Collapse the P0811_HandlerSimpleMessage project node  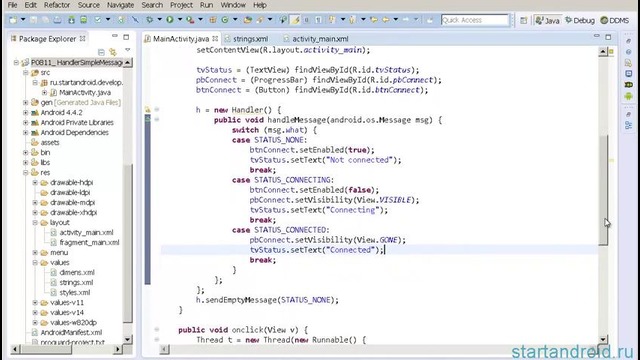(16, 62)
